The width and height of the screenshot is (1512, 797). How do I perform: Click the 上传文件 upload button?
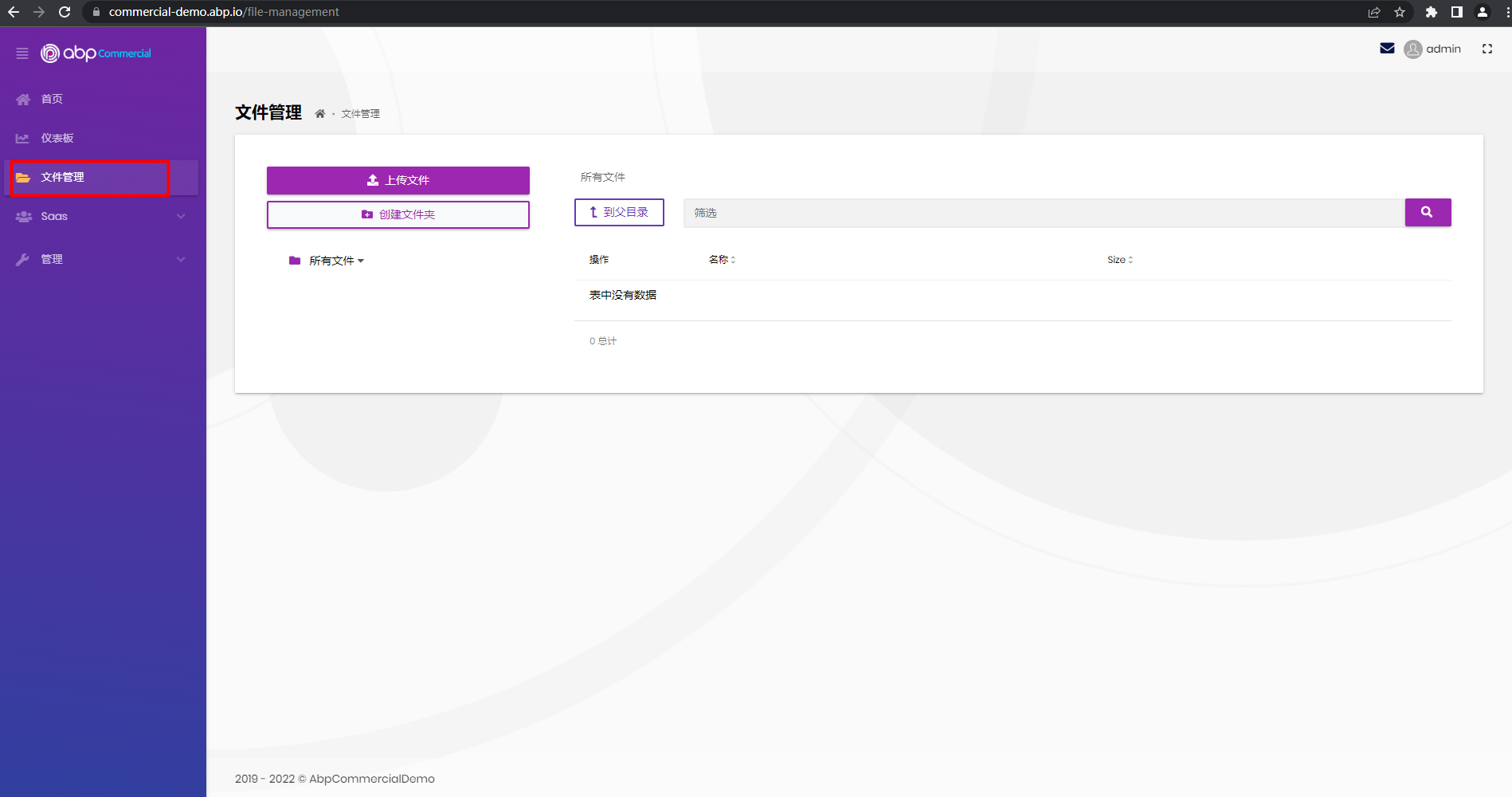(x=398, y=180)
